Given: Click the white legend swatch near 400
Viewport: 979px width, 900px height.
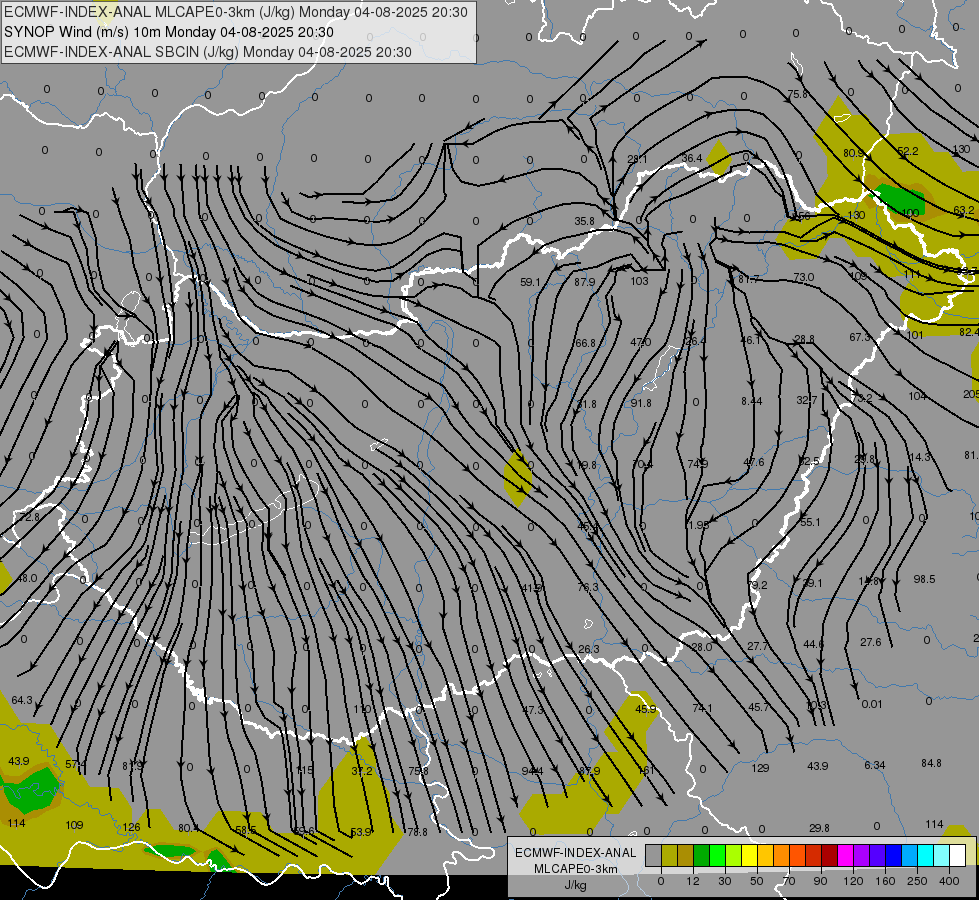Looking at the screenshot, I should [958, 855].
